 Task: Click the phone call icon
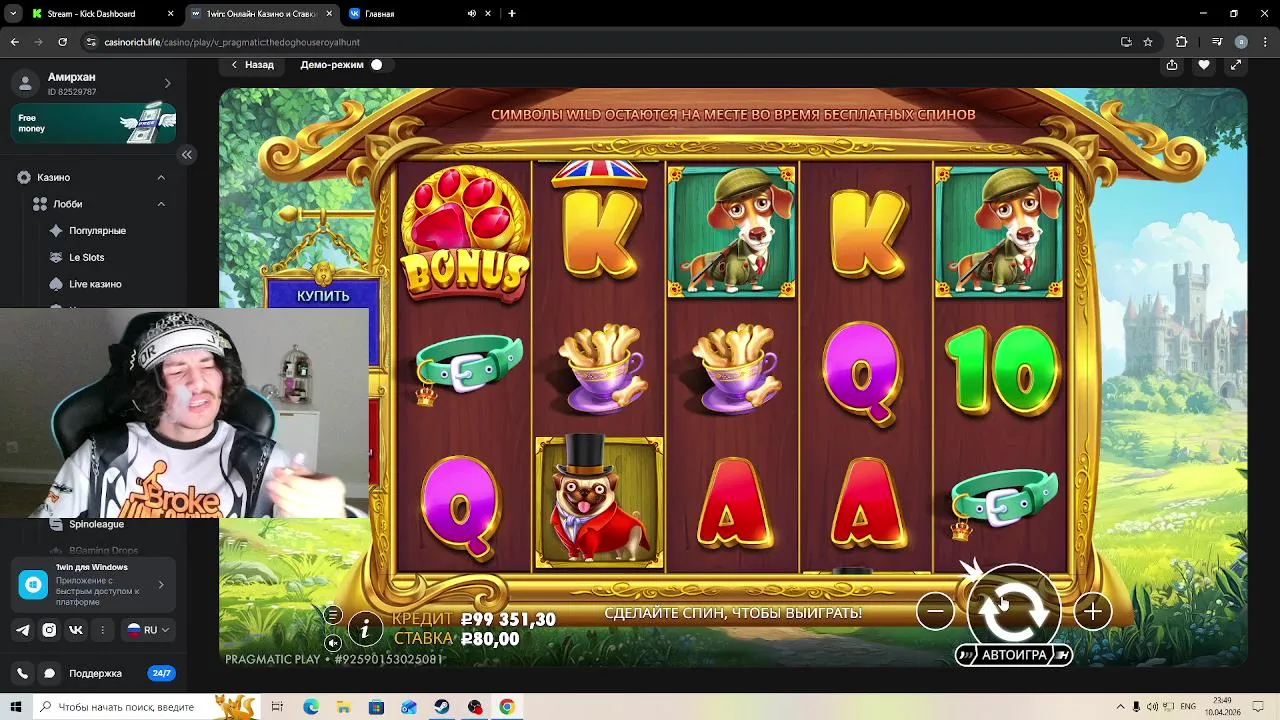point(23,673)
